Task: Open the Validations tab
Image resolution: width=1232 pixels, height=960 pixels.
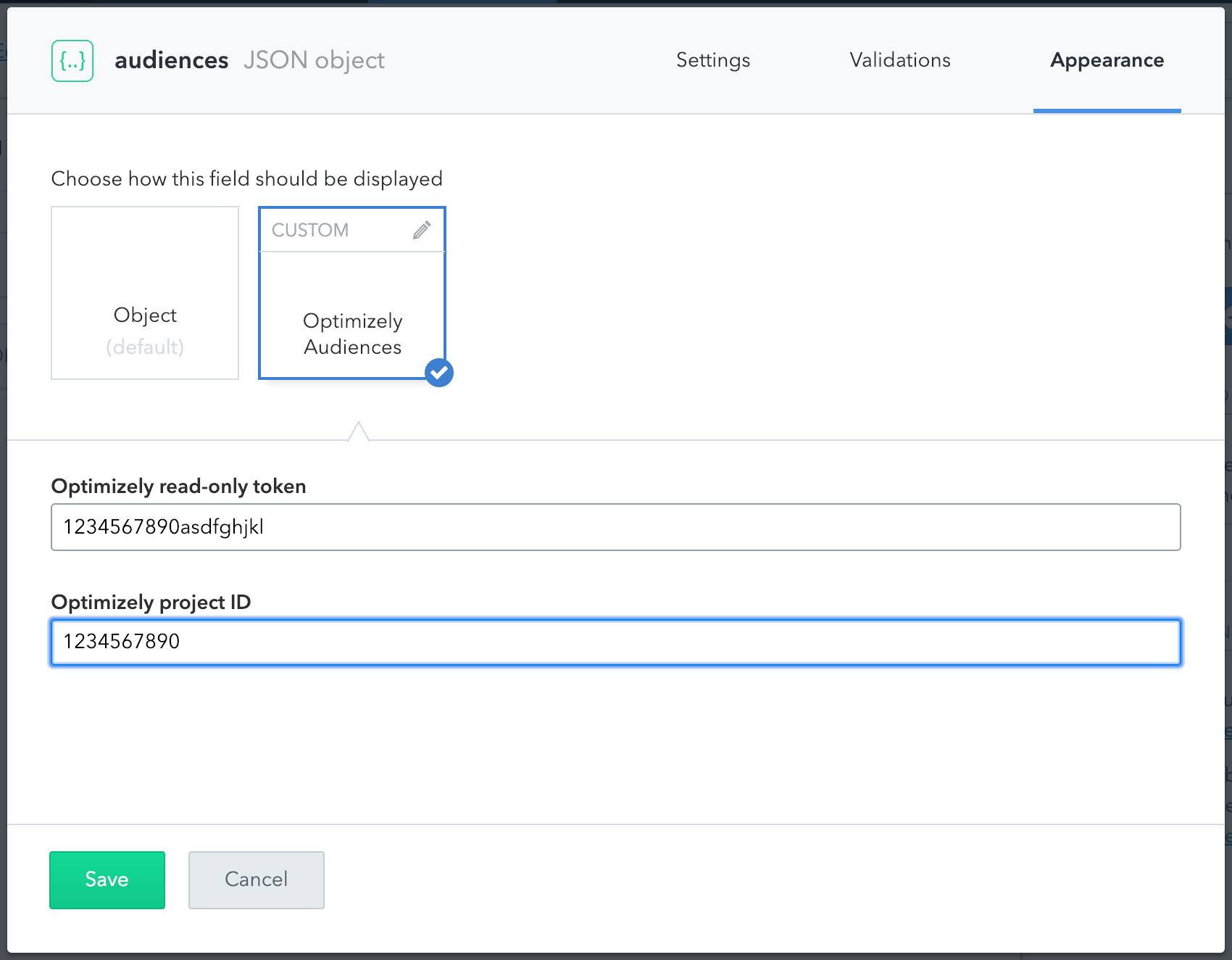Action: point(899,60)
